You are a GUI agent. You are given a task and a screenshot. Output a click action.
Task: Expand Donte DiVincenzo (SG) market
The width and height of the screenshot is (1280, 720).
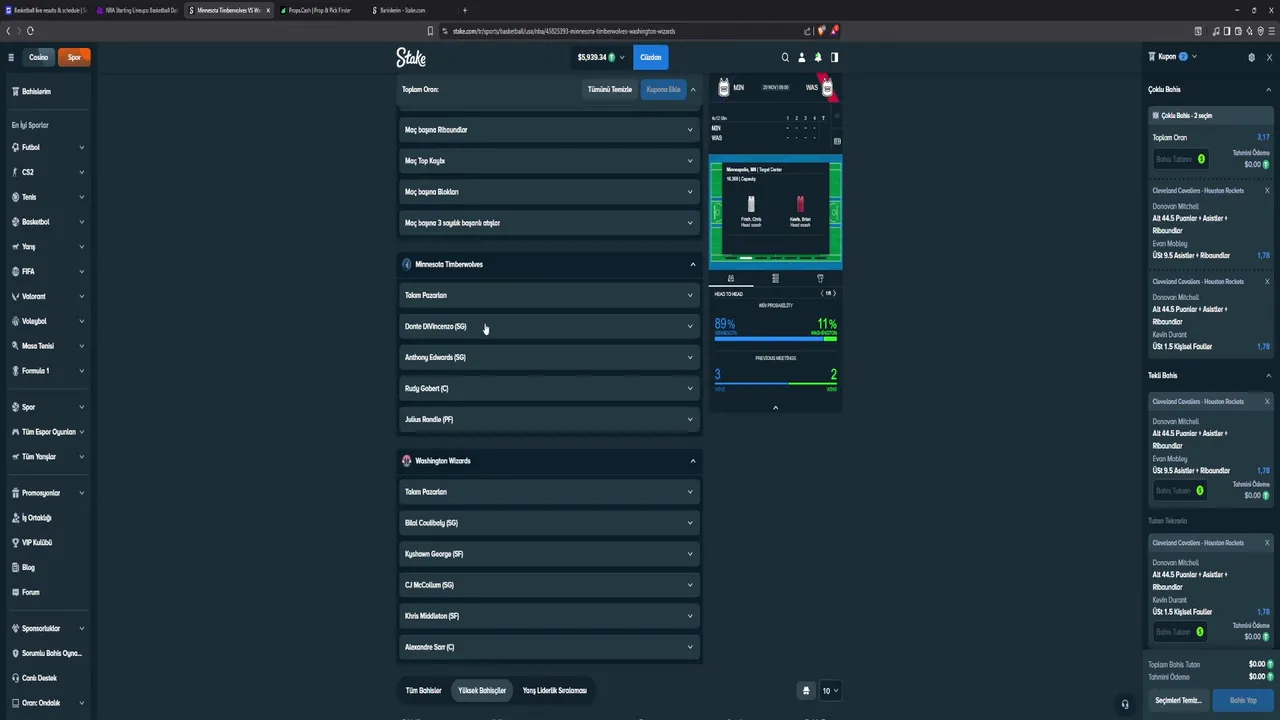(548, 326)
